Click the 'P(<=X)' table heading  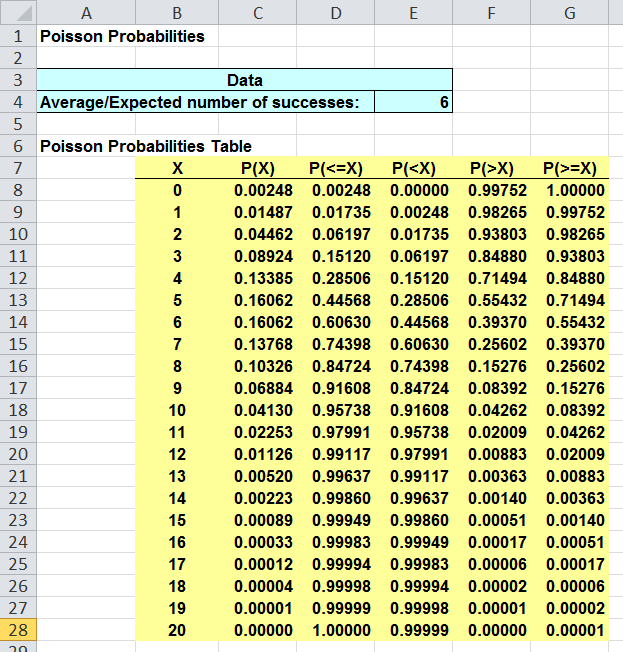click(x=336, y=168)
